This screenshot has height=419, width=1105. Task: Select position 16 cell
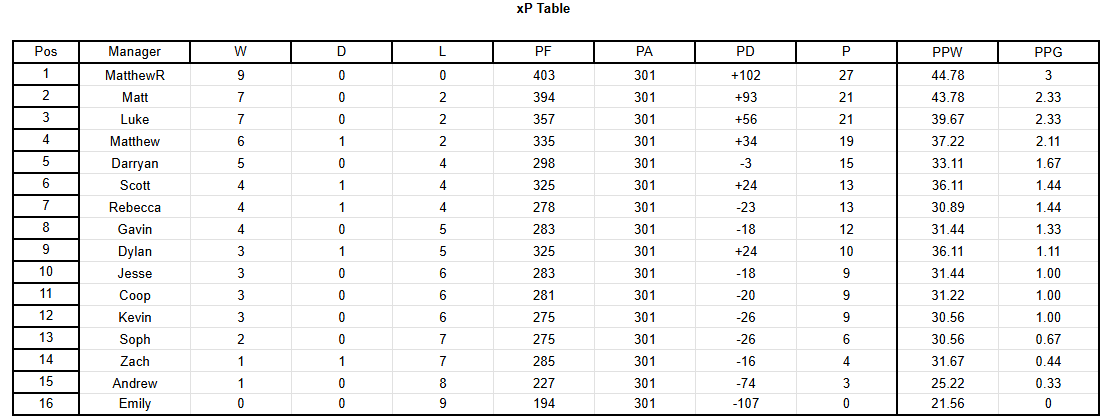(x=46, y=404)
